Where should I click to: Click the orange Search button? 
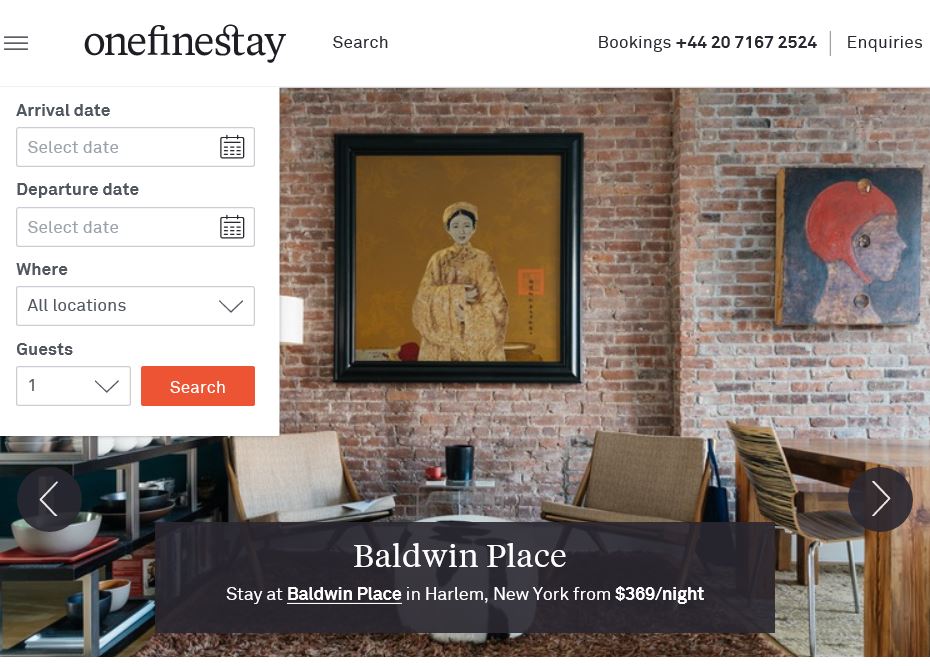[x=198, y=386]
